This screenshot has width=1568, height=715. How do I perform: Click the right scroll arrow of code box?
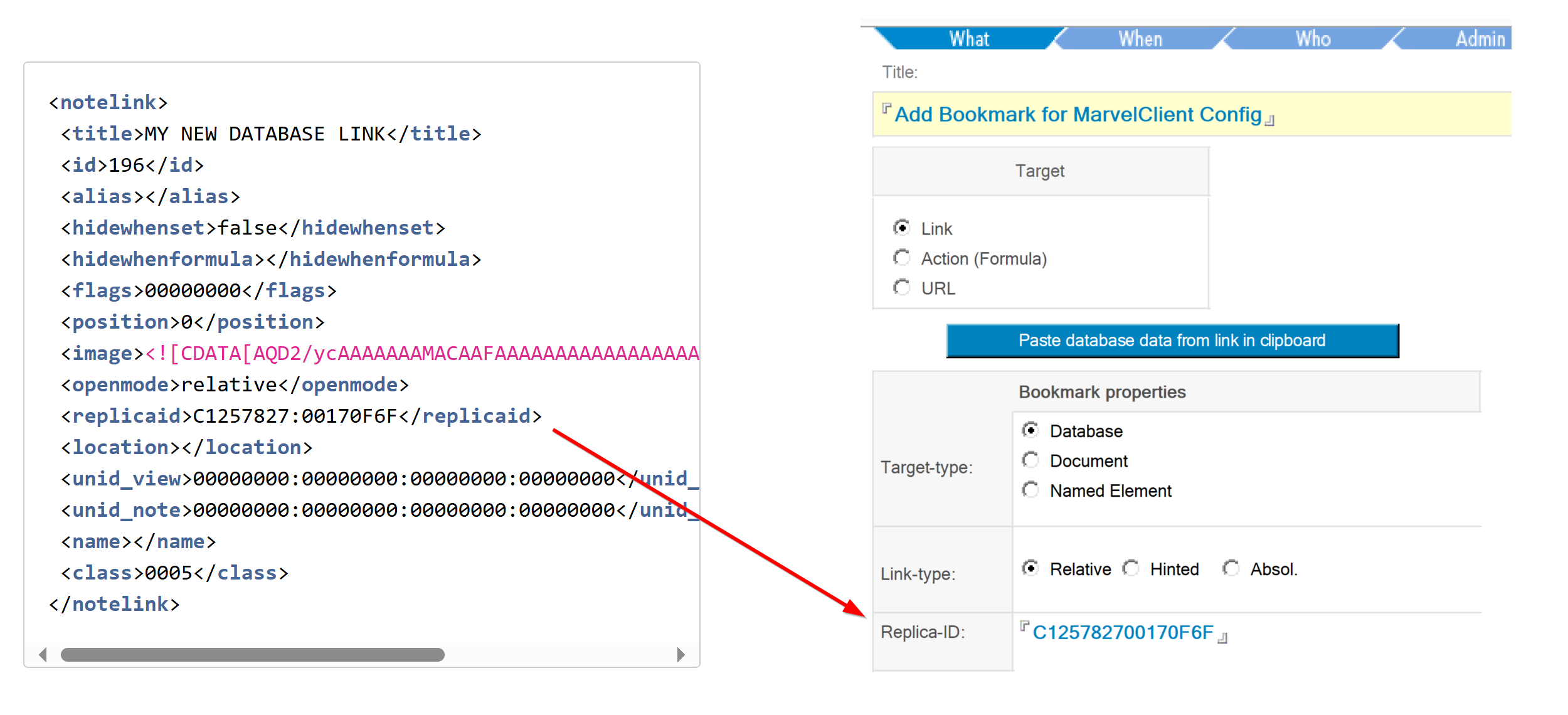[681, 655]
